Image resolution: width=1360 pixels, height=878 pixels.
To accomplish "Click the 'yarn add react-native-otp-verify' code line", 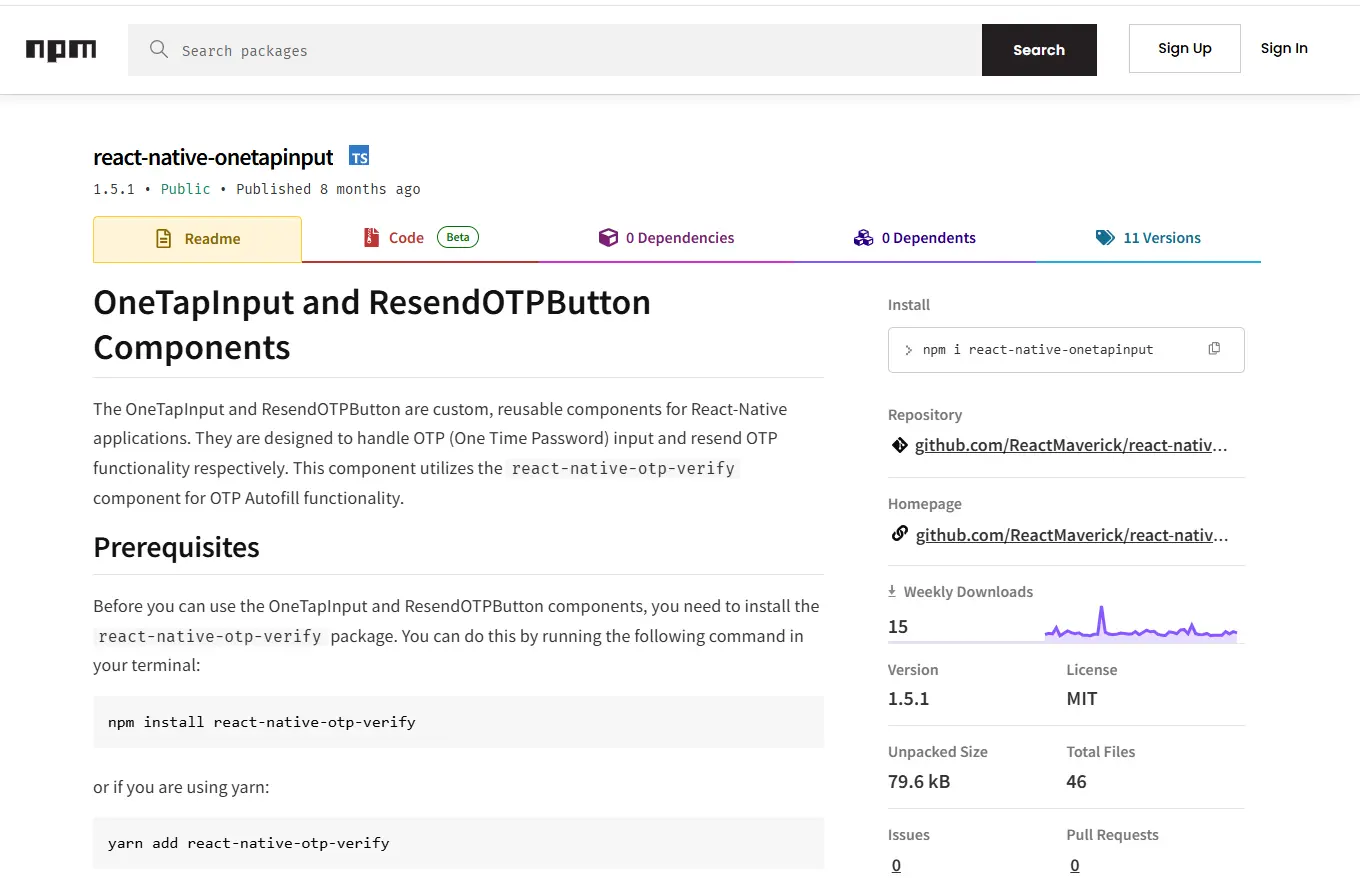I will tap(249, 843).
